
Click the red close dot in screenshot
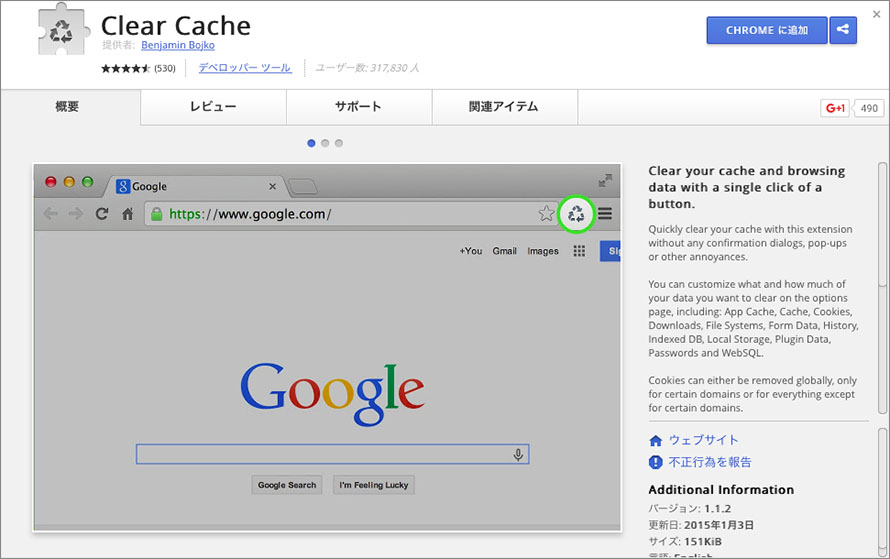coord(51,182)
